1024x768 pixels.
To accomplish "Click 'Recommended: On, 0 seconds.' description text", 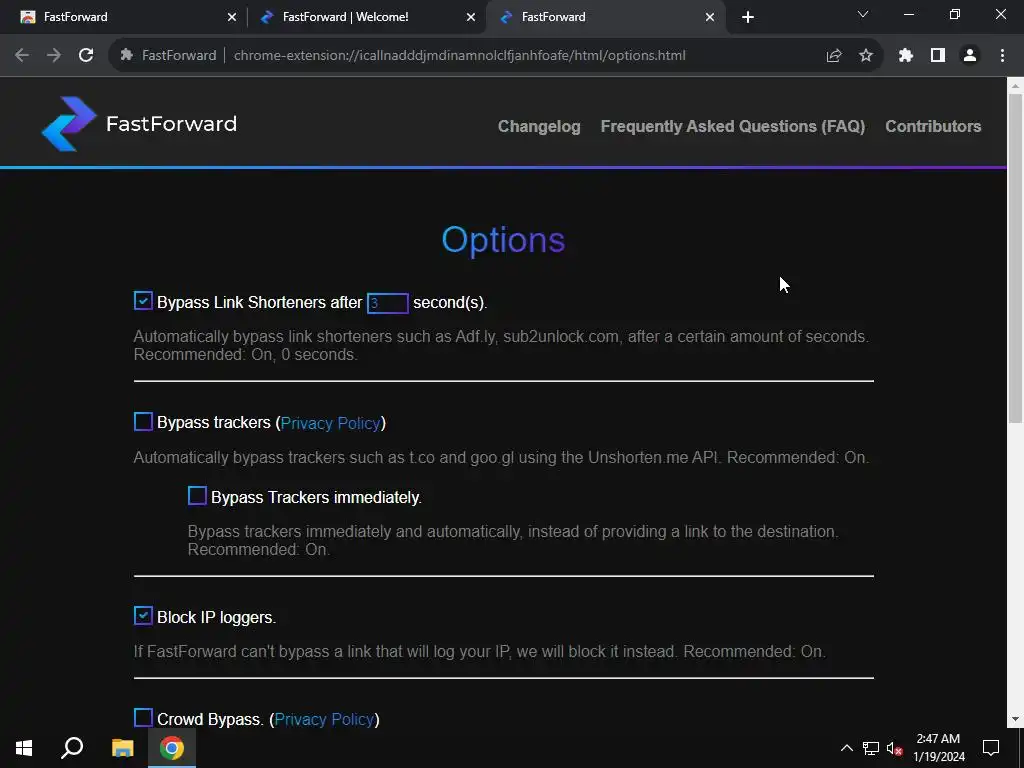I will pyautogui.click(x=246, y=355).
